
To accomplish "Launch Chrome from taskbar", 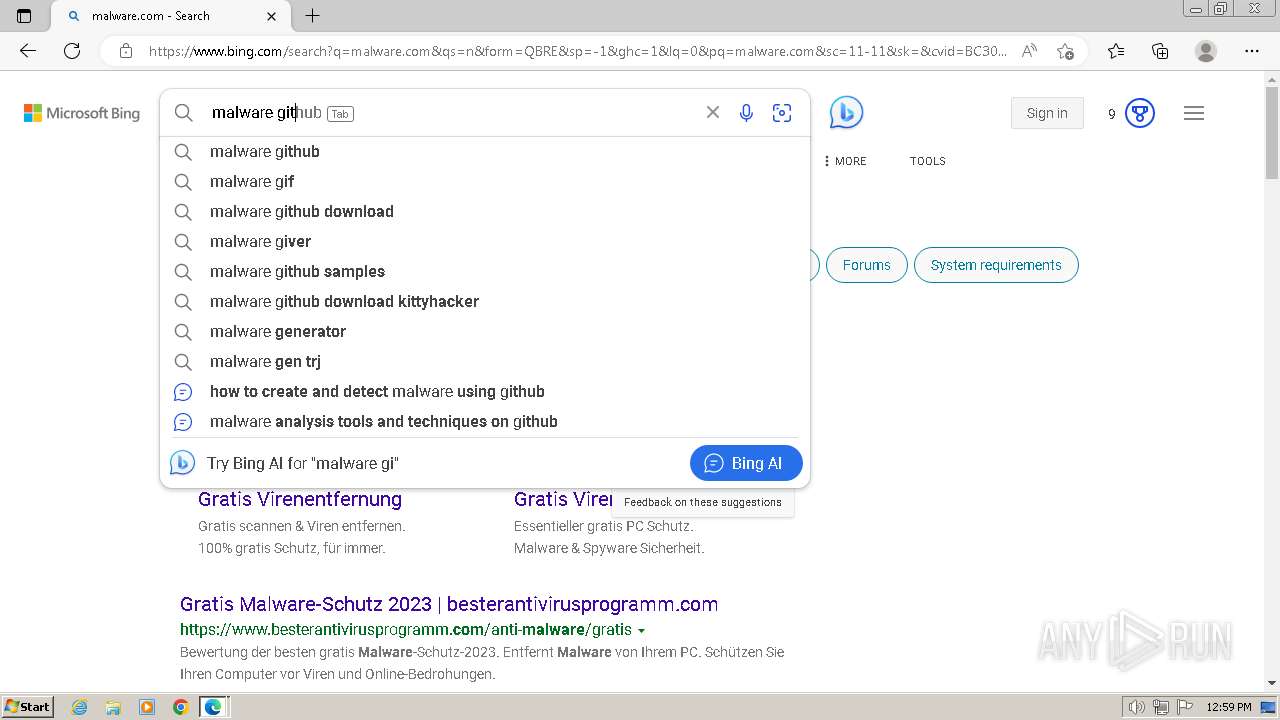I will coord(181,707).
